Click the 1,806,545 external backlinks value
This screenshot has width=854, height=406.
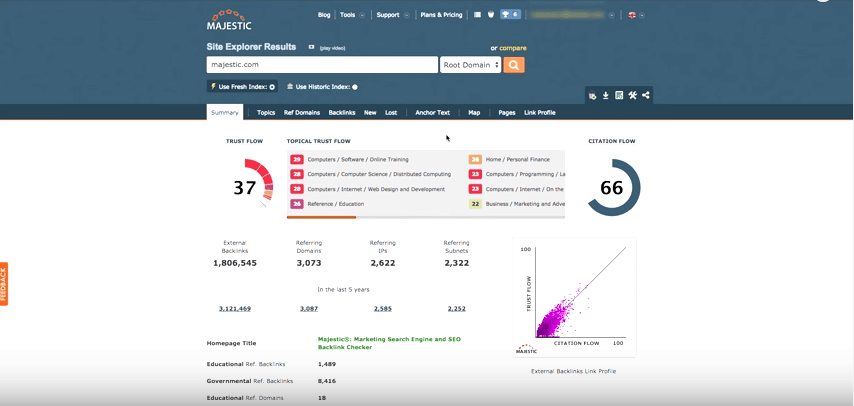(x=235, y=263)
